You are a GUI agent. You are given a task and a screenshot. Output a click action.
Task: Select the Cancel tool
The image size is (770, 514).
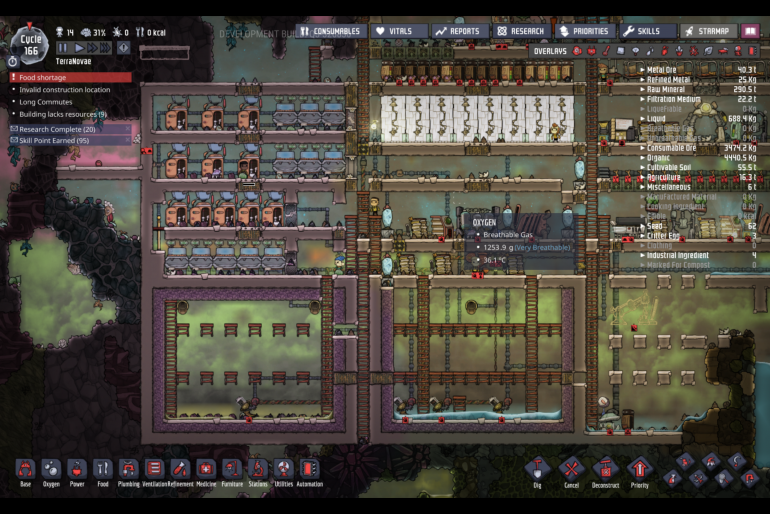(x=571, y=470)
